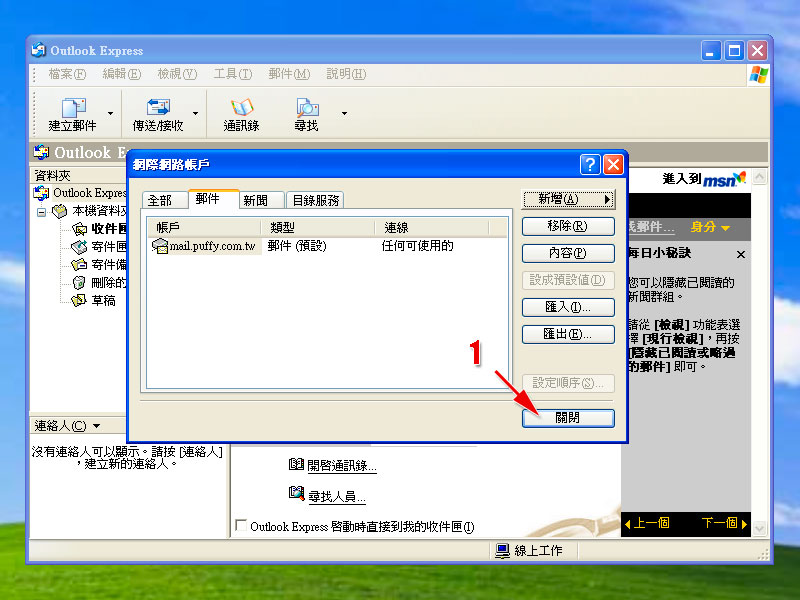Click the 開啟通訊錄 link
The width and height of the screenshot is (800, 600).
pos(341,466)
